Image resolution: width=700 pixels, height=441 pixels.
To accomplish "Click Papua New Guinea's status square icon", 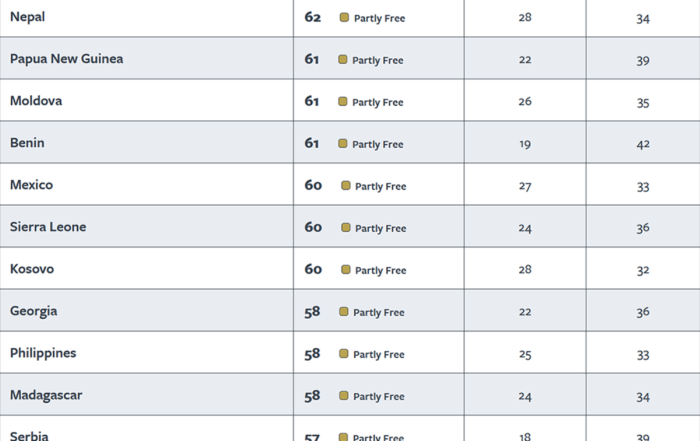I will (x=343, y=60).
